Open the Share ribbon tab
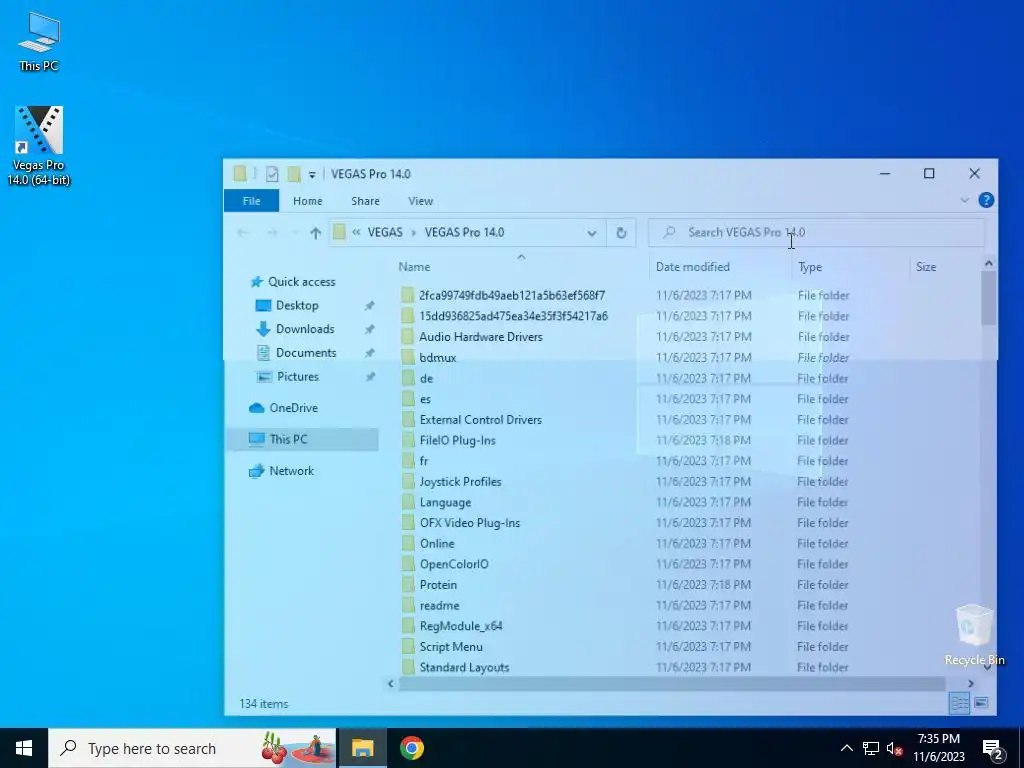This screenshot has width=1024, height=768. 365,201
